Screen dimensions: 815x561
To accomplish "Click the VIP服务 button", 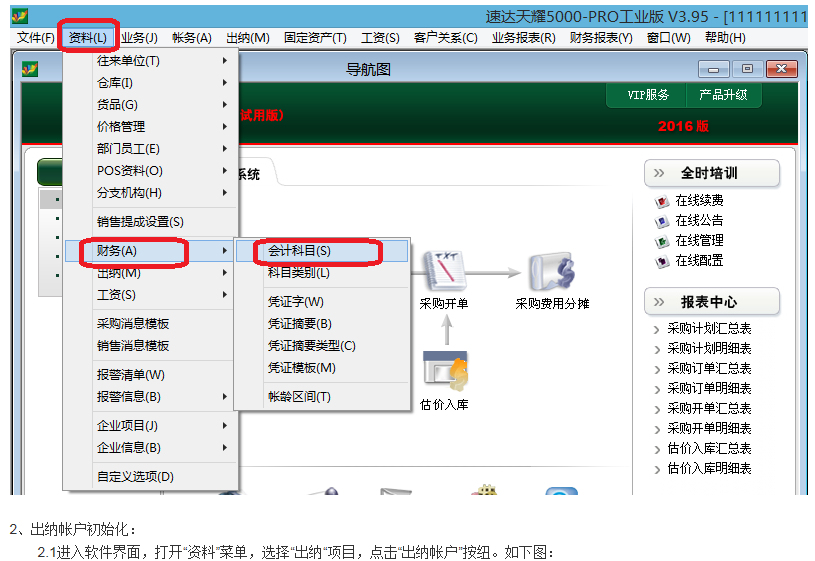I will [x=647, y=95].
